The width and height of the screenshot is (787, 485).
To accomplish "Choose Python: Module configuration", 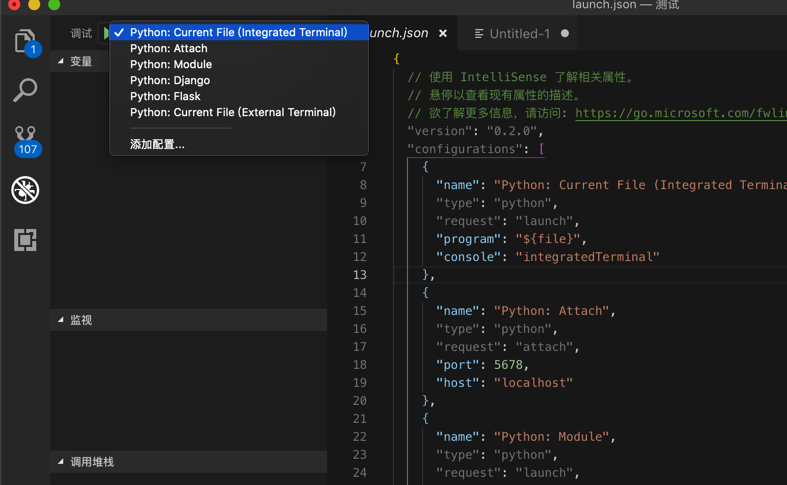I will pos(171,64).
